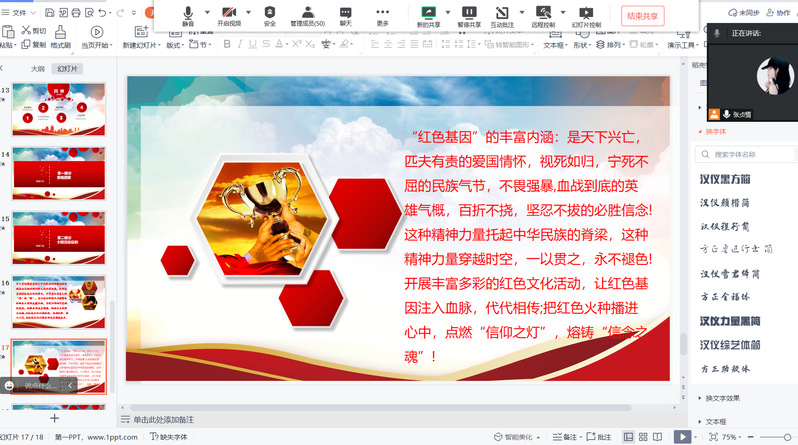Click Missing Fonts (缺失字体) in status bar
This screenshot has width=798, height=445.
point(169,437)
